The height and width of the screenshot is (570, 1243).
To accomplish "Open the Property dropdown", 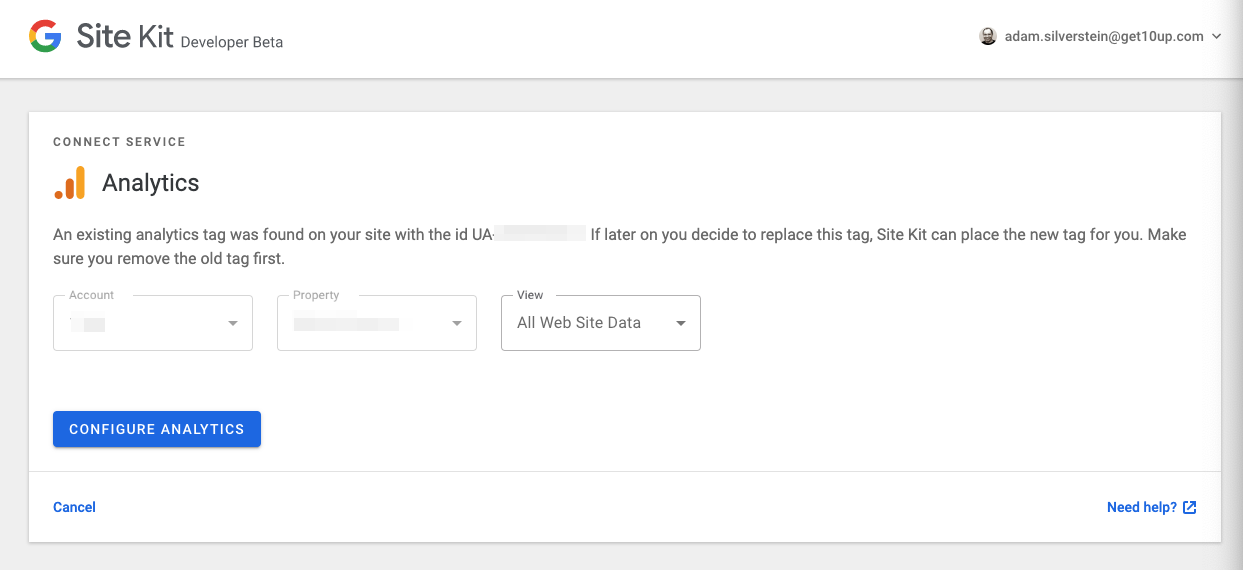I will (377, 323).
